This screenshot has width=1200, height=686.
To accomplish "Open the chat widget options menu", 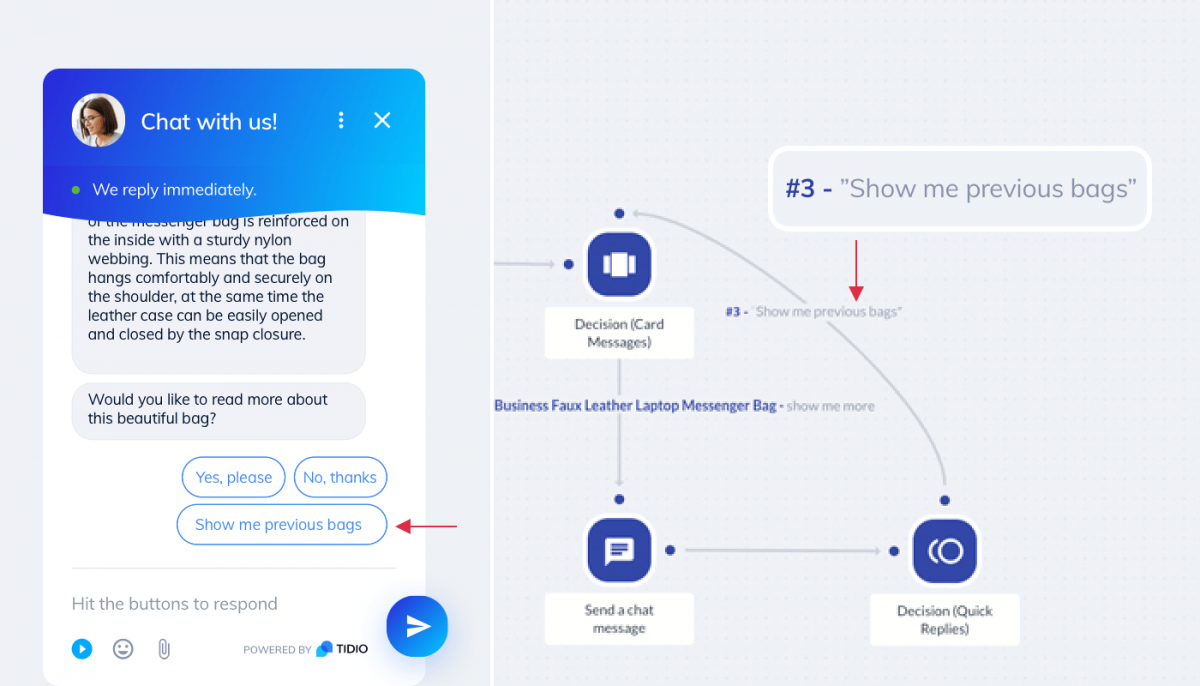I will (x=341, y=120).
